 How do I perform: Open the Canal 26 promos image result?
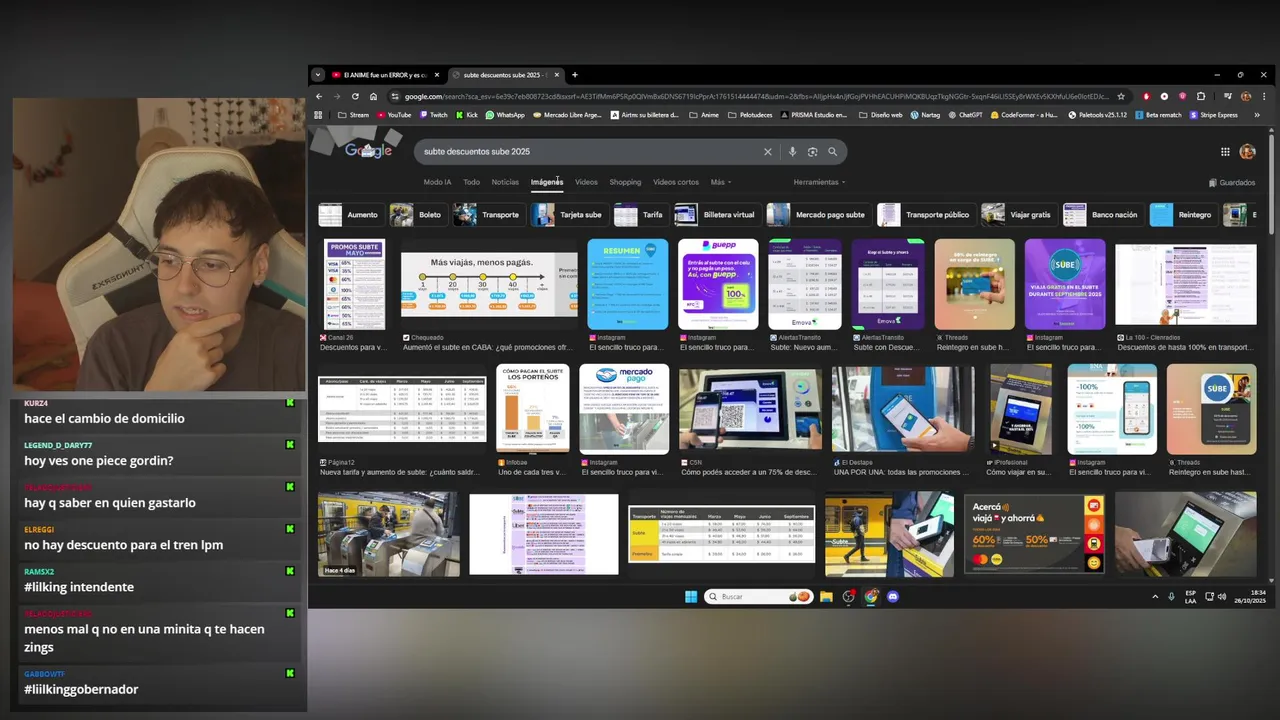(x=355, y=285)
